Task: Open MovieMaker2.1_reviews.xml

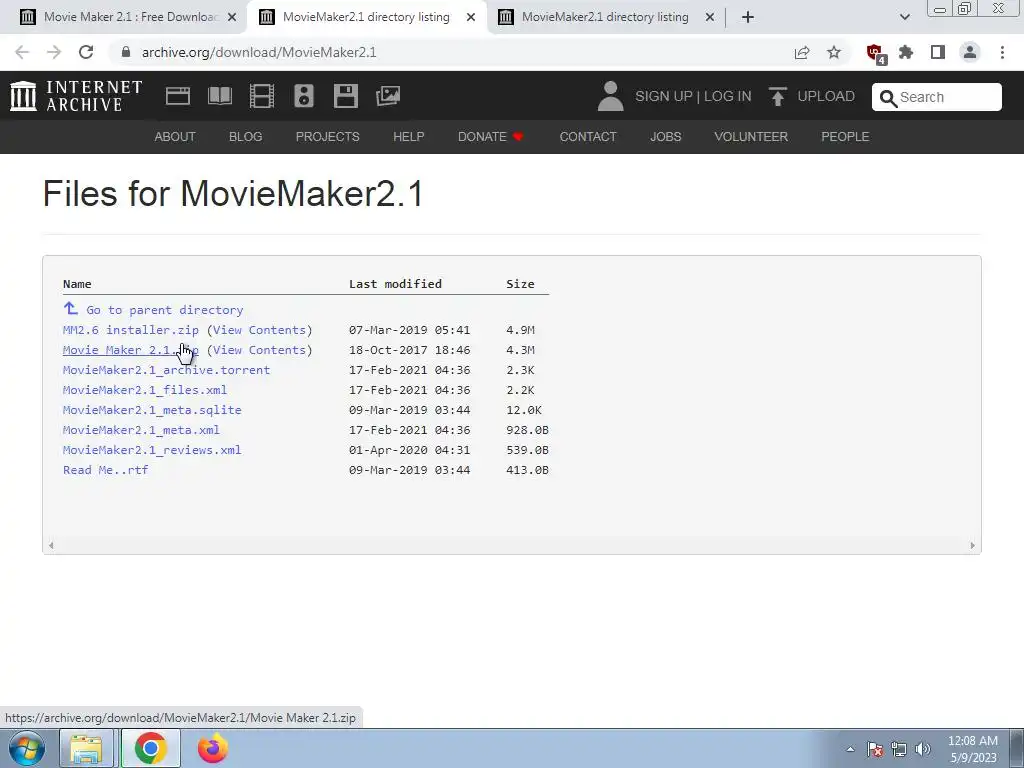Action: click(152, 450)
